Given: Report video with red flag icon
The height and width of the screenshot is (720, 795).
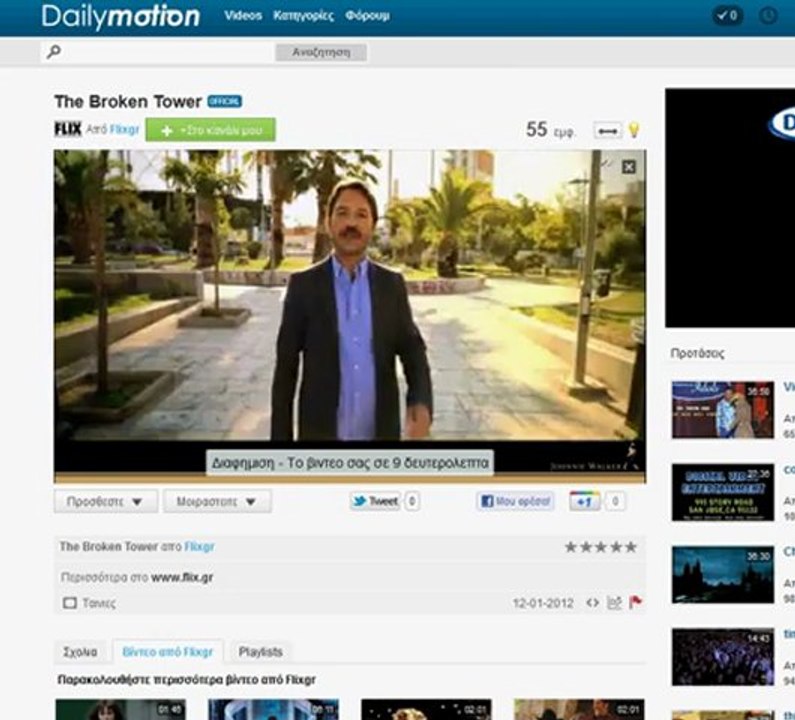Looking at the screenshot, I should click(635, 602).
